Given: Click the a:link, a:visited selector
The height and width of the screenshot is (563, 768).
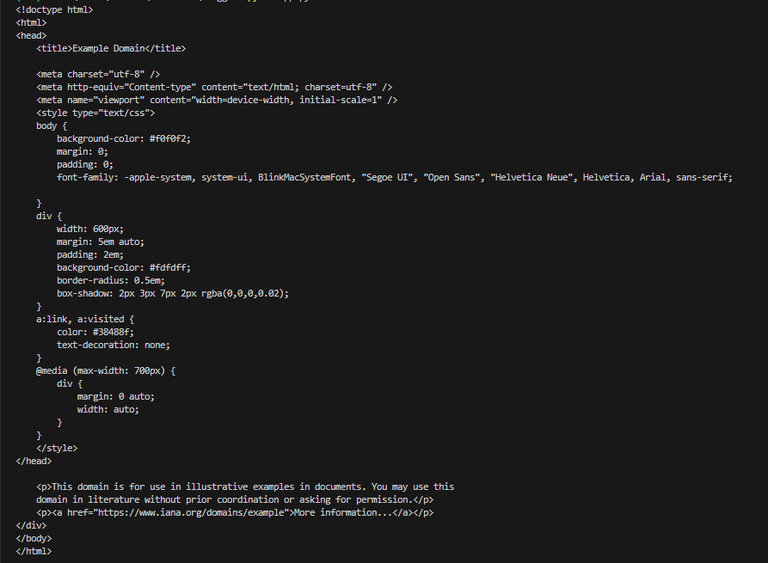Looking at the screenshot, I should pos(85,319).
